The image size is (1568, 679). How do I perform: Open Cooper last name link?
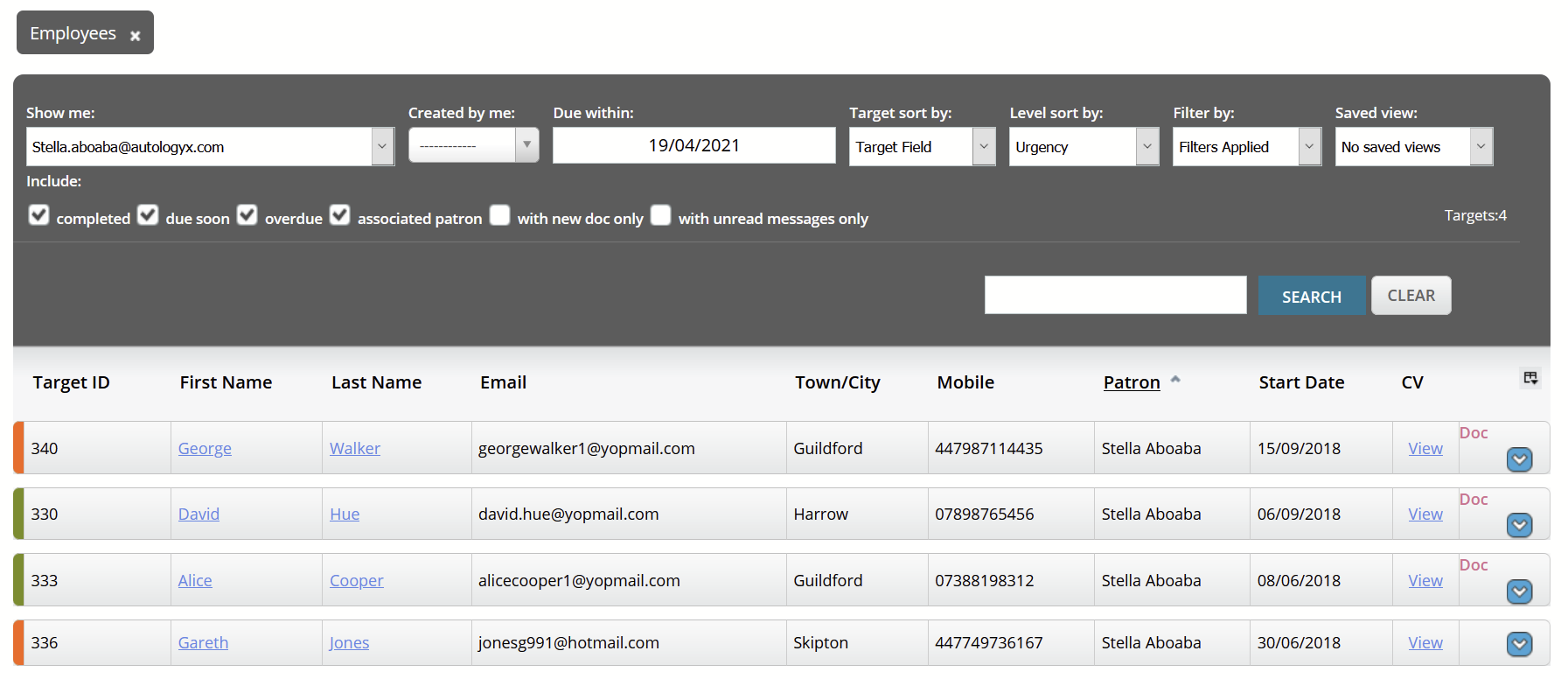tap(357, 580)
